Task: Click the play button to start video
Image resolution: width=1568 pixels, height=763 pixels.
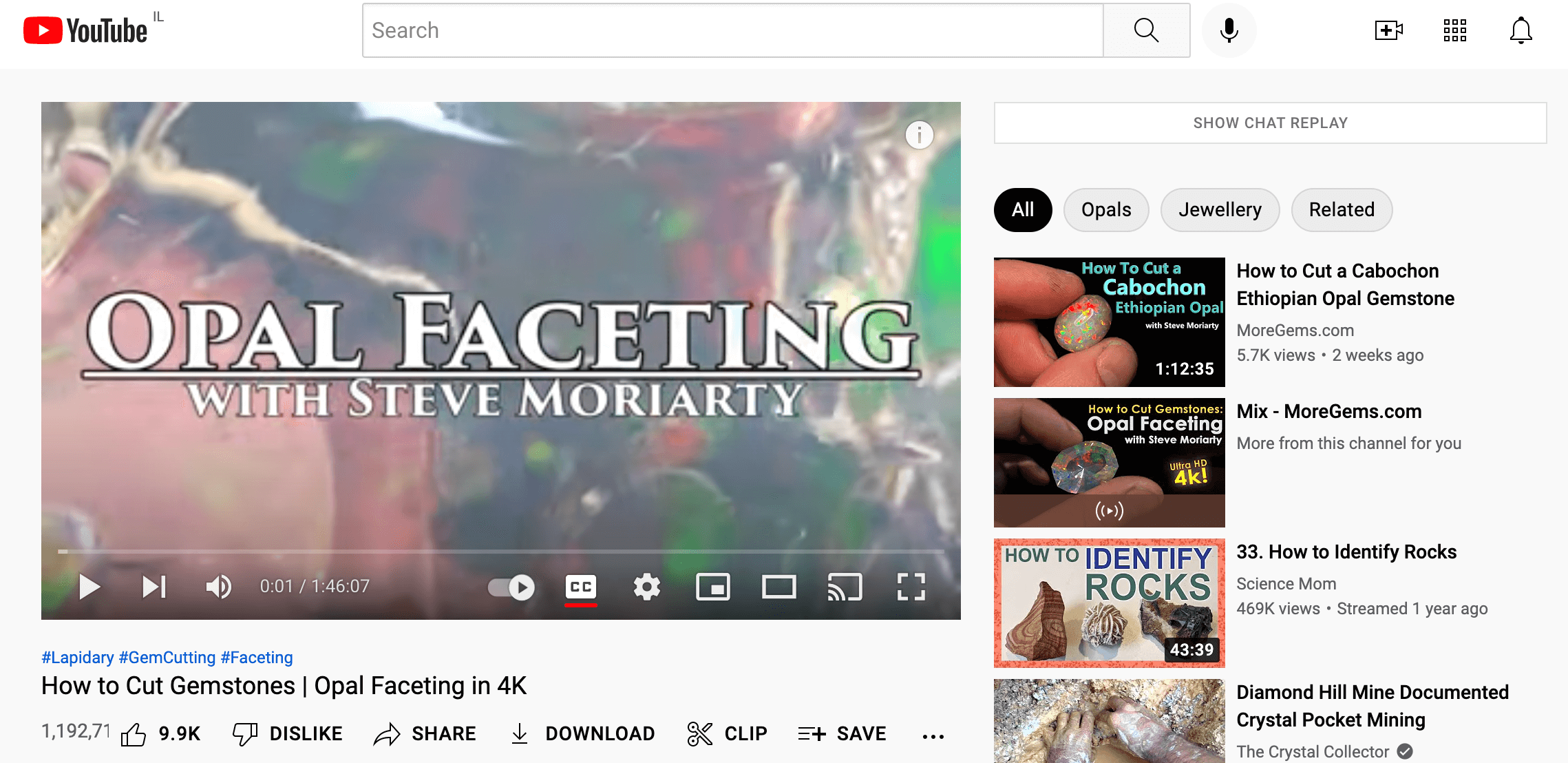Action: pos(88,585)
